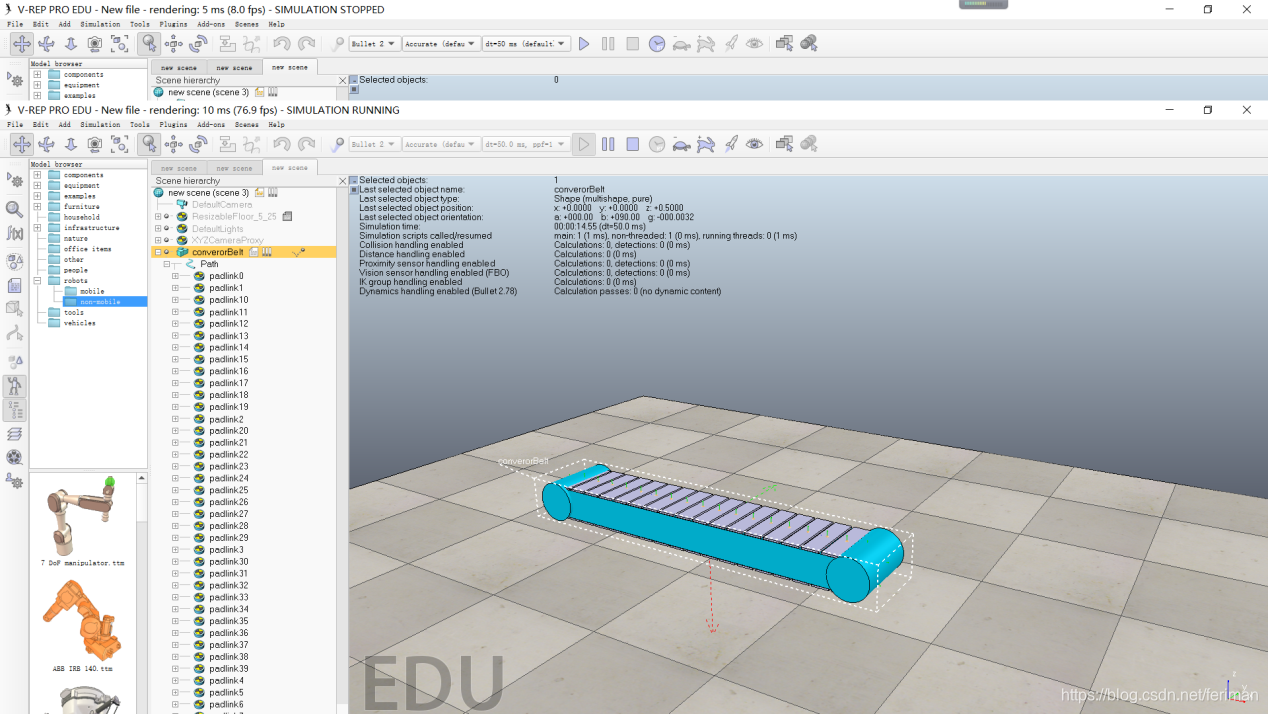1268x714 pixels.
Task: Select mobile robots folder
Action: pyautogui.click(x=91, y=291)
